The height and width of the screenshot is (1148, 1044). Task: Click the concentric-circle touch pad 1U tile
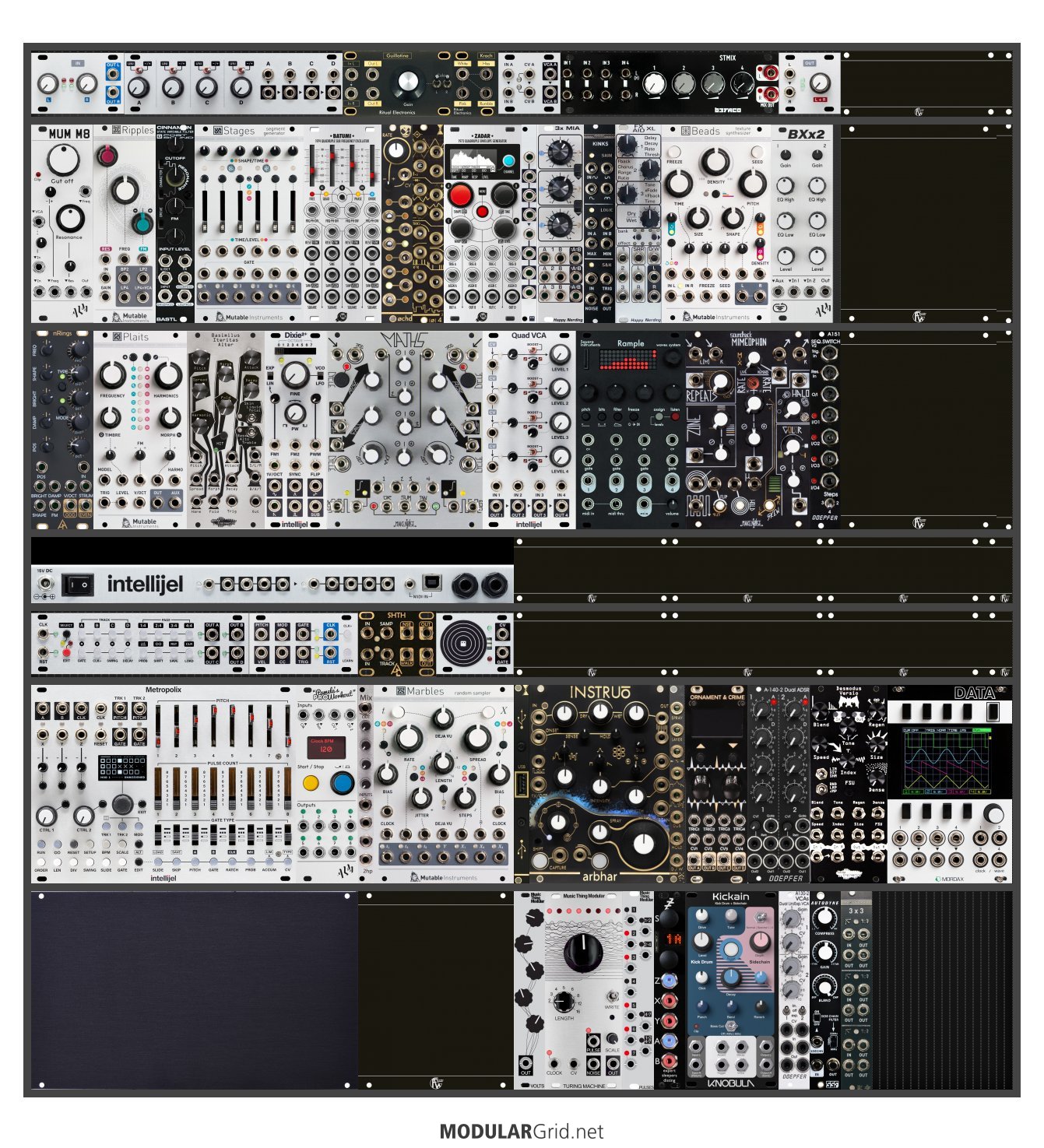point(463,643)
